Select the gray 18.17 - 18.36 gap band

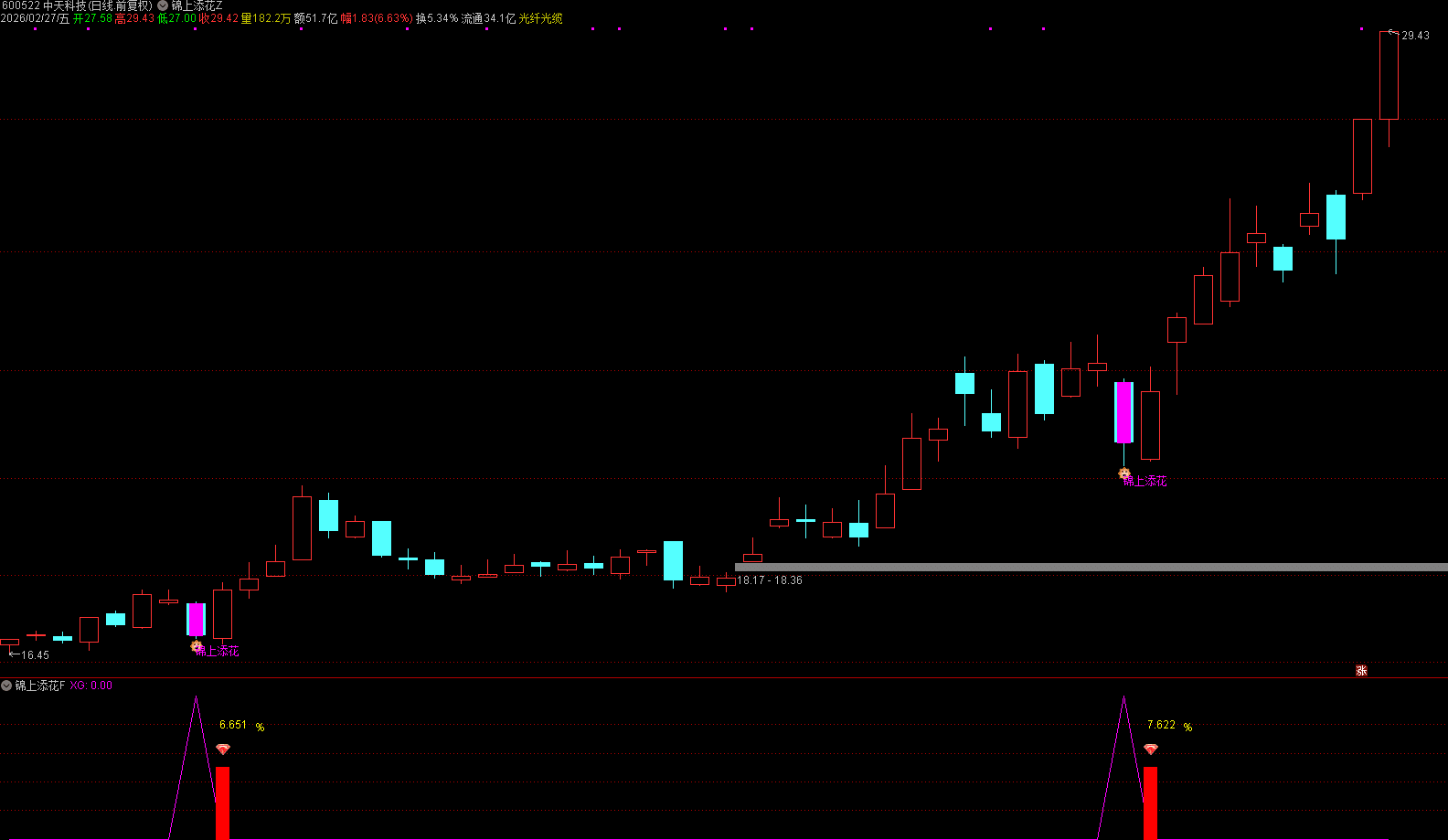click(x=1088, y=568)
